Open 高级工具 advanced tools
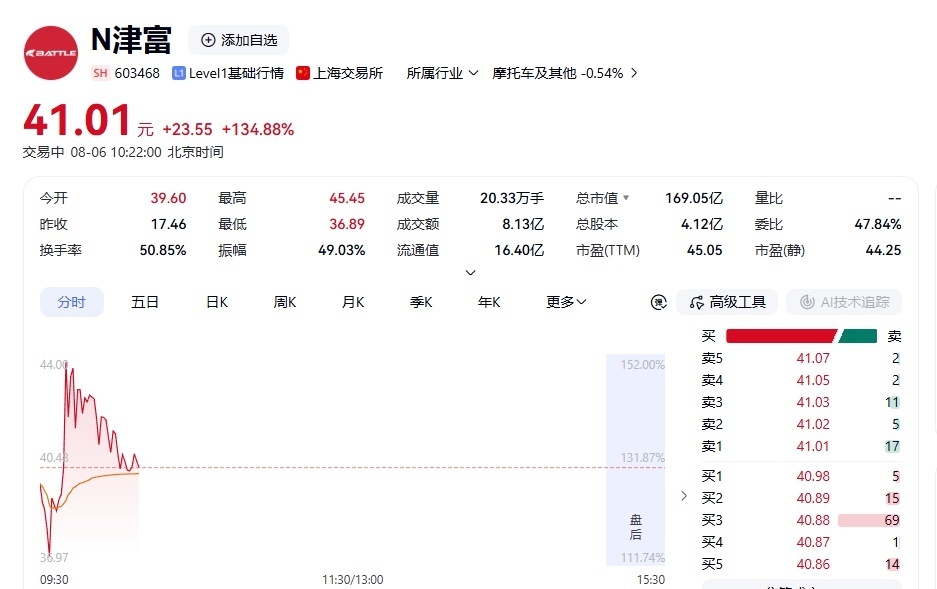 727,302
